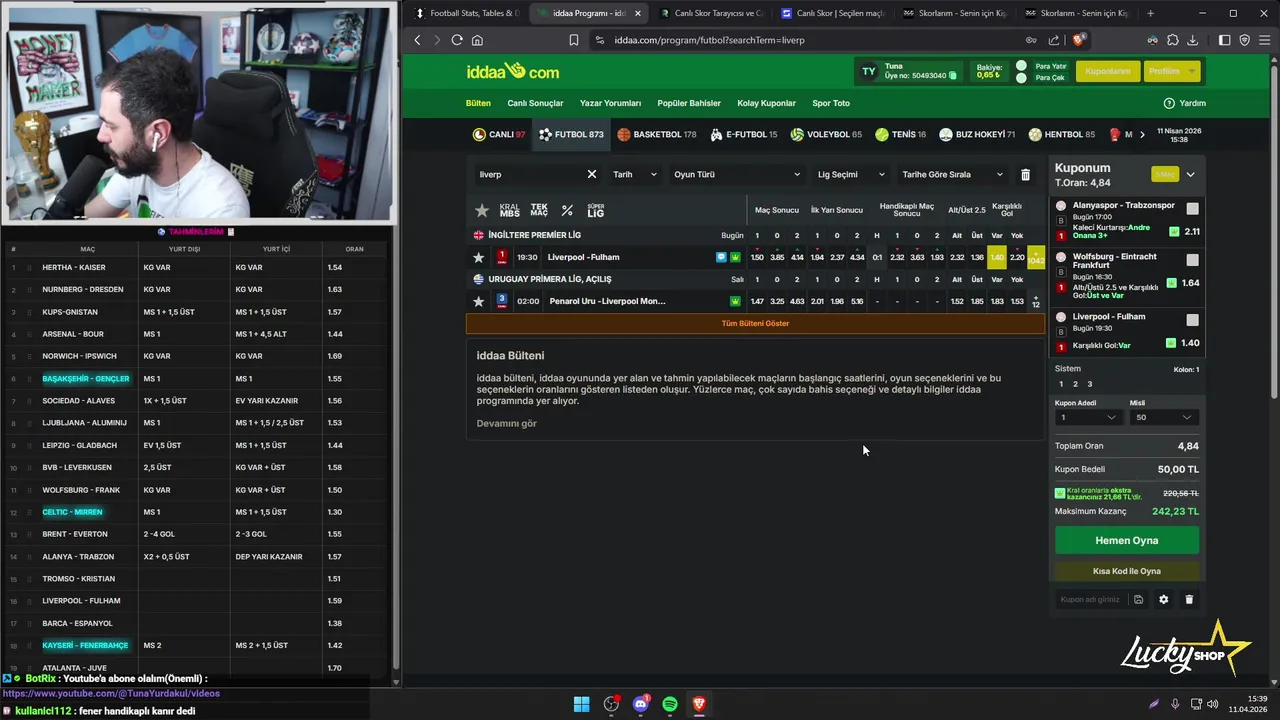
Task: Go to the browser home page
Action: (477, 40)
